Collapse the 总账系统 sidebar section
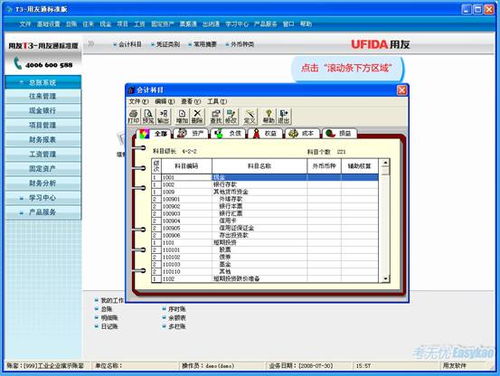Viewport: 500px width, 376px height. click(x=43, y=82)
